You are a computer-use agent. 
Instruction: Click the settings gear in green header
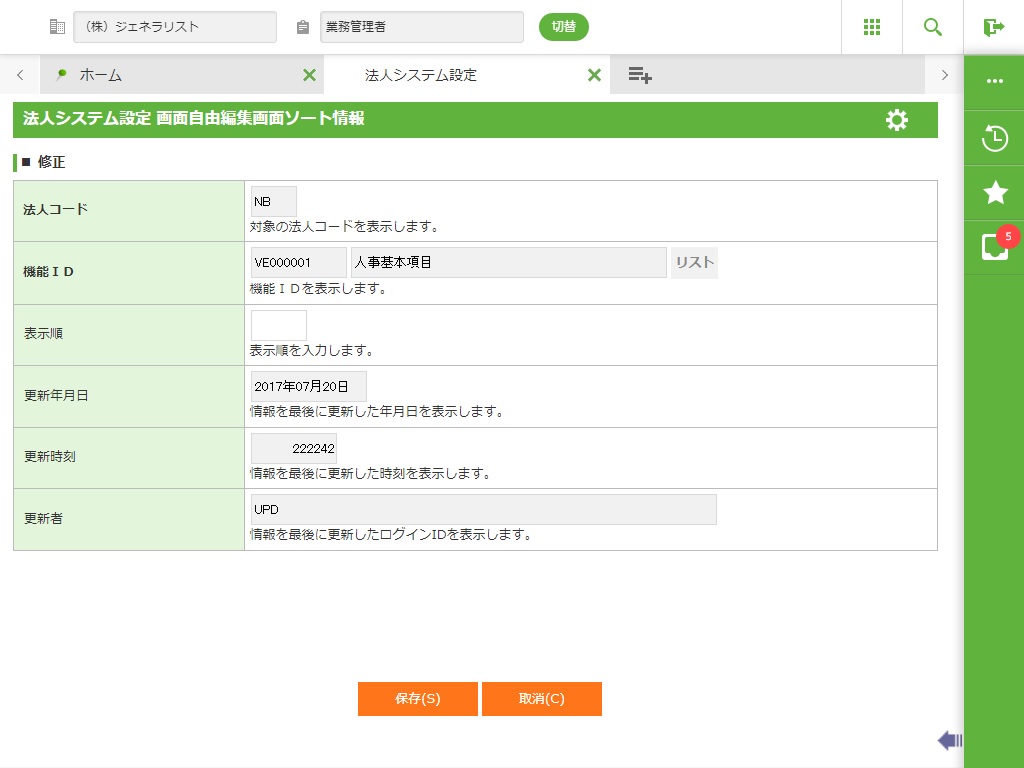point(897,120)
